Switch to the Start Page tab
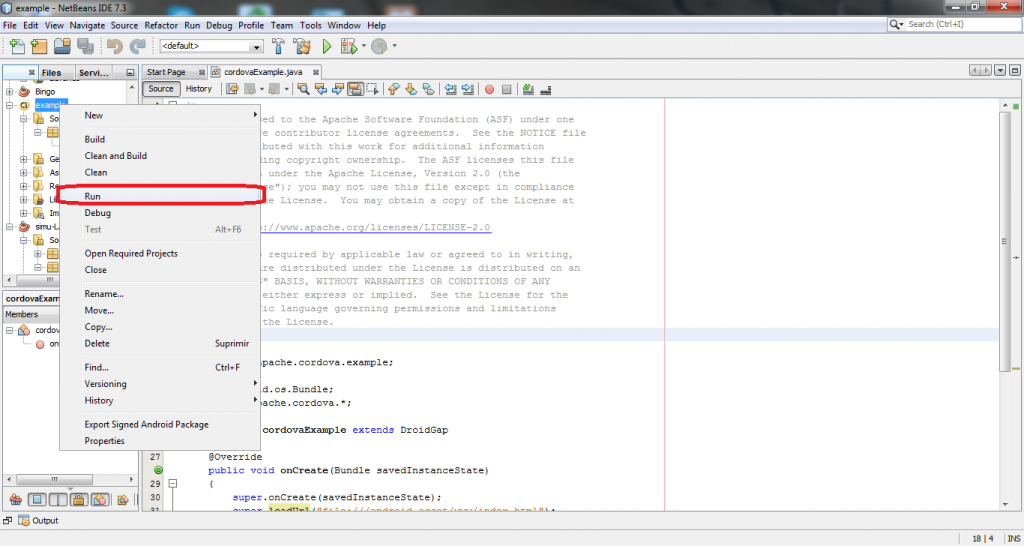1024x546 pixels. click(167, 72)
